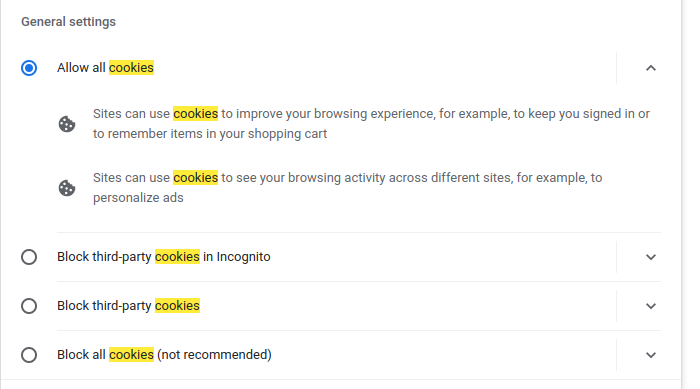The width and height of the screenshot is (700, 389).
Task: Click the General settings heading
Action: (68, 22)
